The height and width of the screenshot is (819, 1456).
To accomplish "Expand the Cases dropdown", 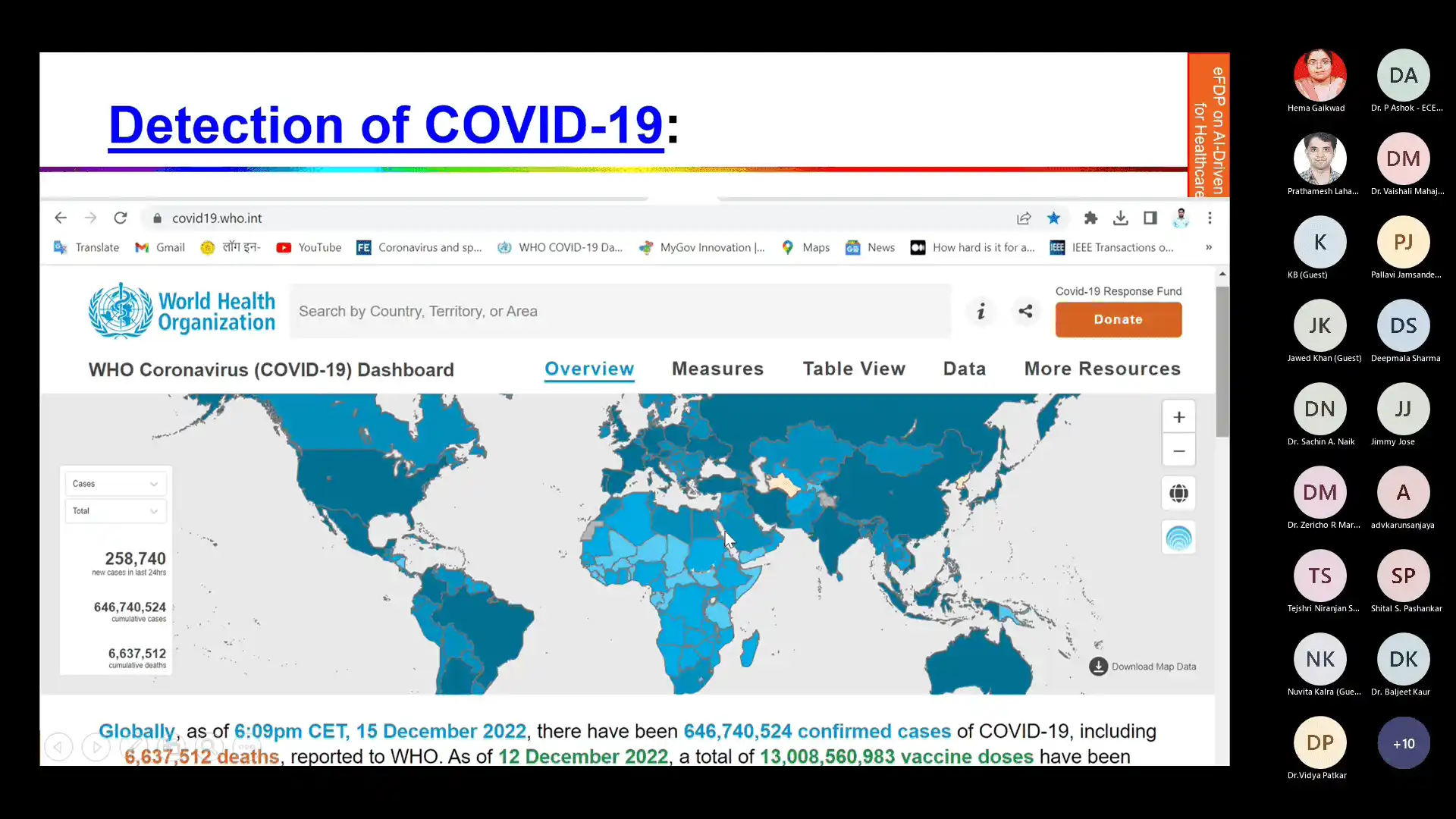I will pyautogui.click(x=115, y=484).
